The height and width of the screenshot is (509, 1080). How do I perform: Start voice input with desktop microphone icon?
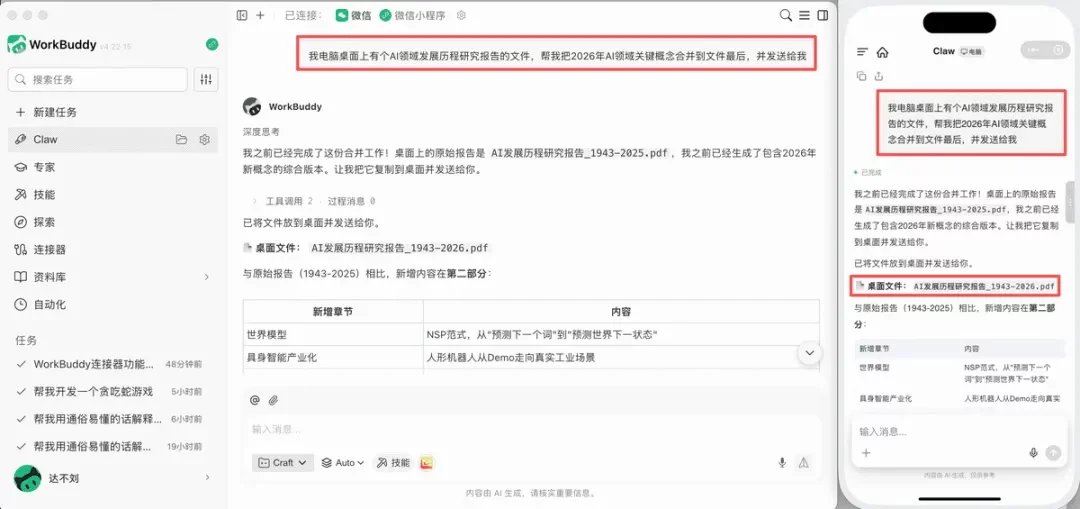(x=782, y=463)
